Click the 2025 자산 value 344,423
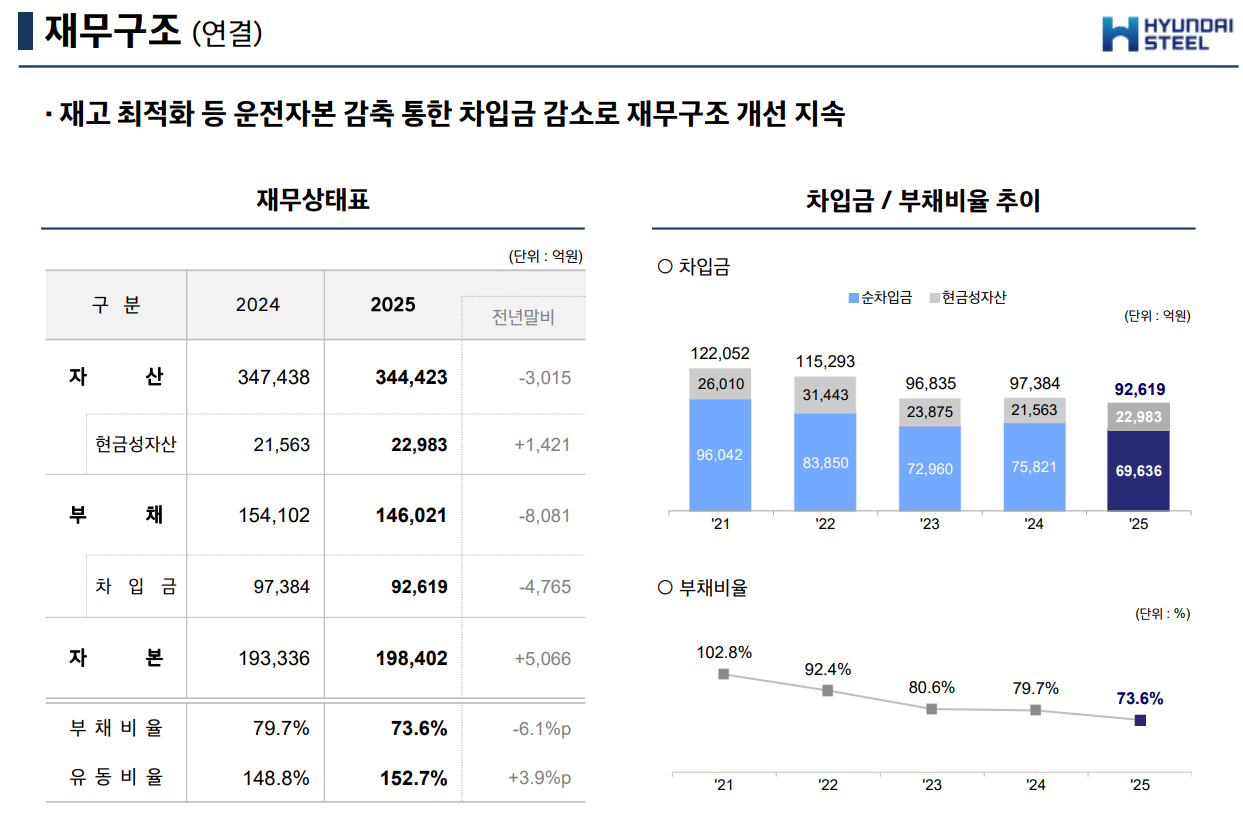Image resolution: width=1243 pixels, height=814 pixels. tap(411, 378)
